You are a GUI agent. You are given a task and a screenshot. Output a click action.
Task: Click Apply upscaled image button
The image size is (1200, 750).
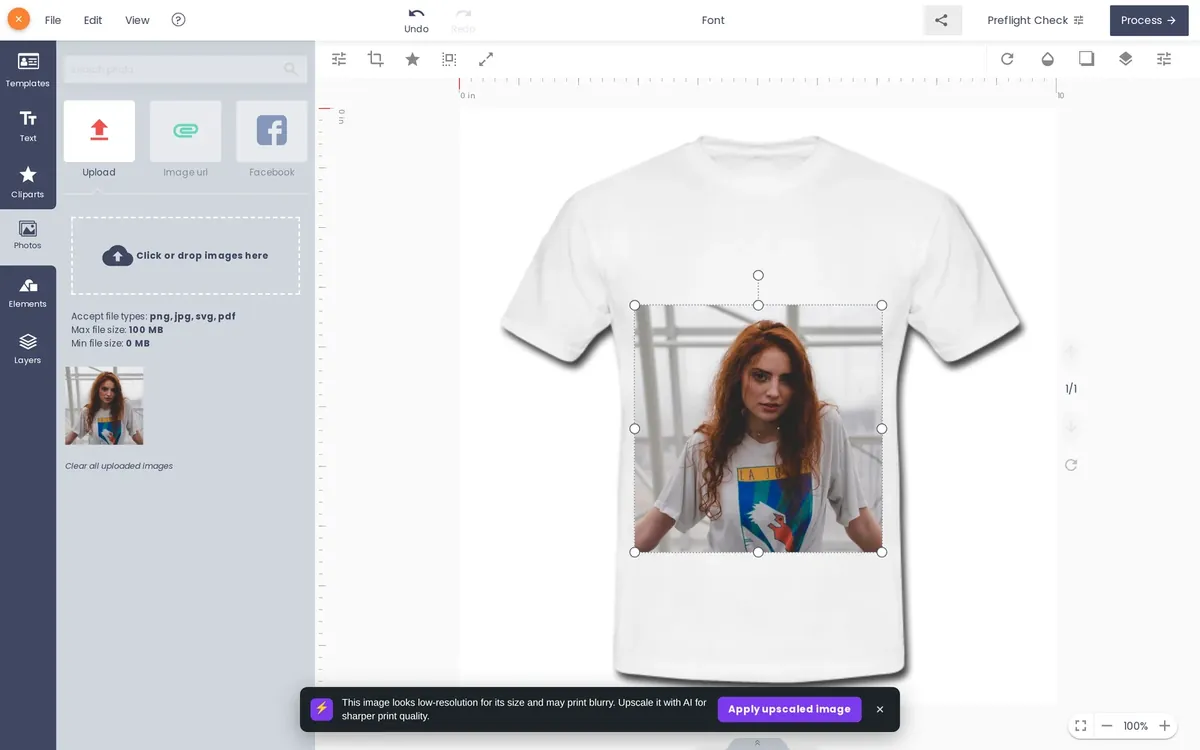coord(789,709)
